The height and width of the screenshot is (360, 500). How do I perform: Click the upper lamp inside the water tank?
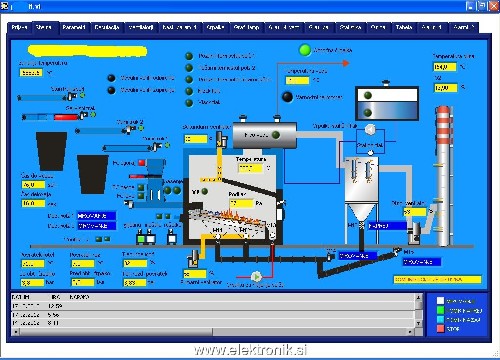[368, 95]
